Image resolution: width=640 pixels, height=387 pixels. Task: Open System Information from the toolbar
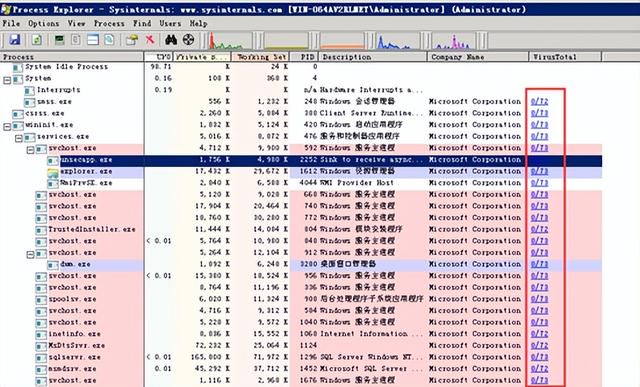point(60,40)
